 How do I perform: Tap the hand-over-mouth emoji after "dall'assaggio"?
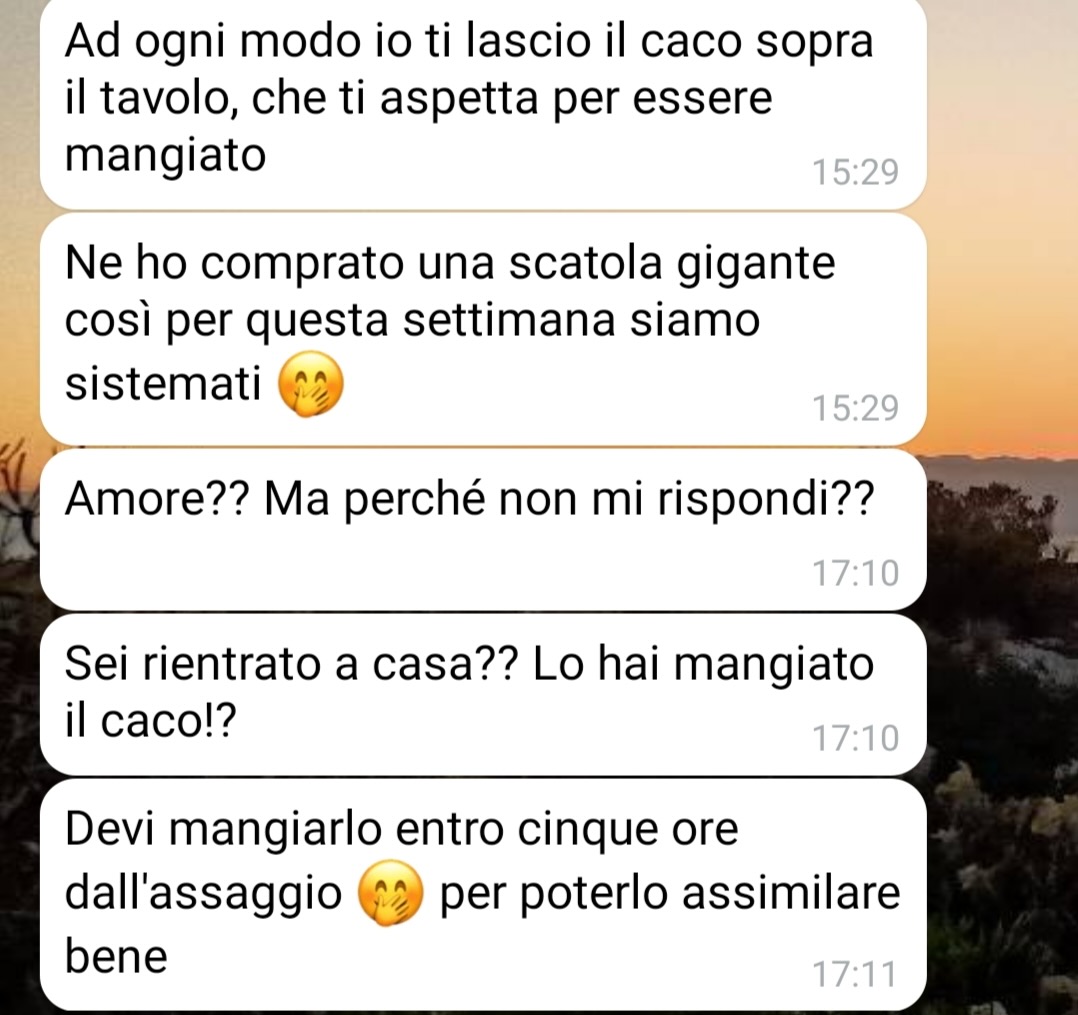(x=391, y=893)
